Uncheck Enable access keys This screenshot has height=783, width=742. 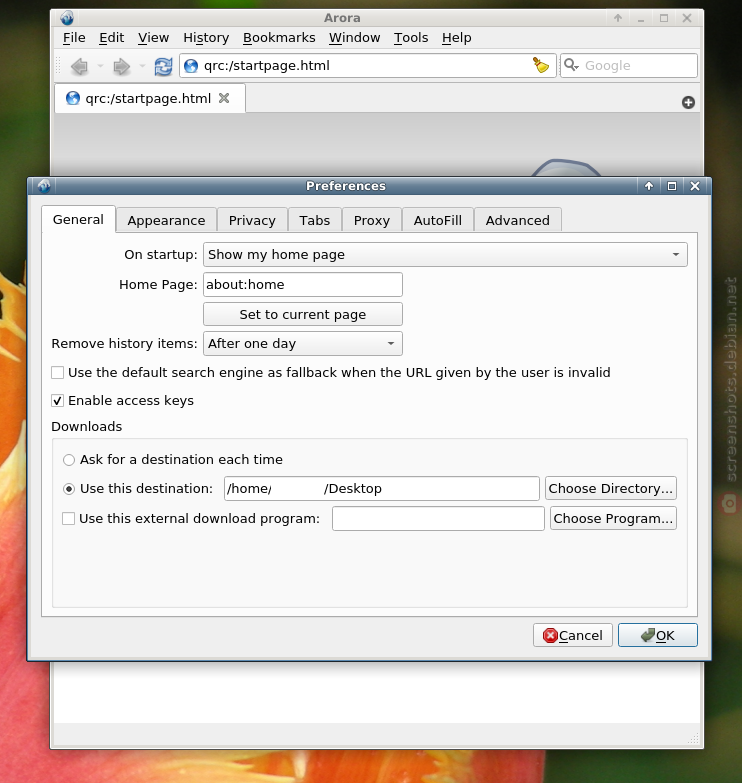tap(57, 400)
